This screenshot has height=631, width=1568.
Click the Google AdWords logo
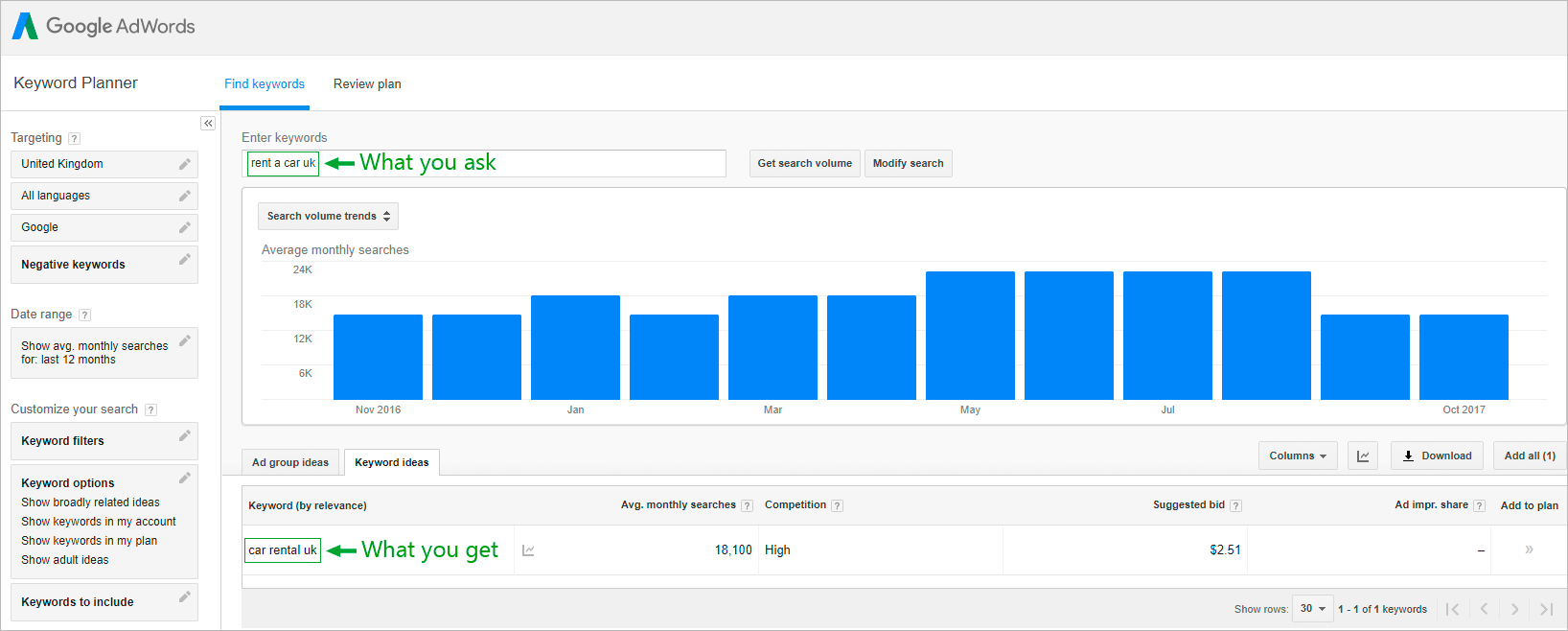[x=104, y=26]
